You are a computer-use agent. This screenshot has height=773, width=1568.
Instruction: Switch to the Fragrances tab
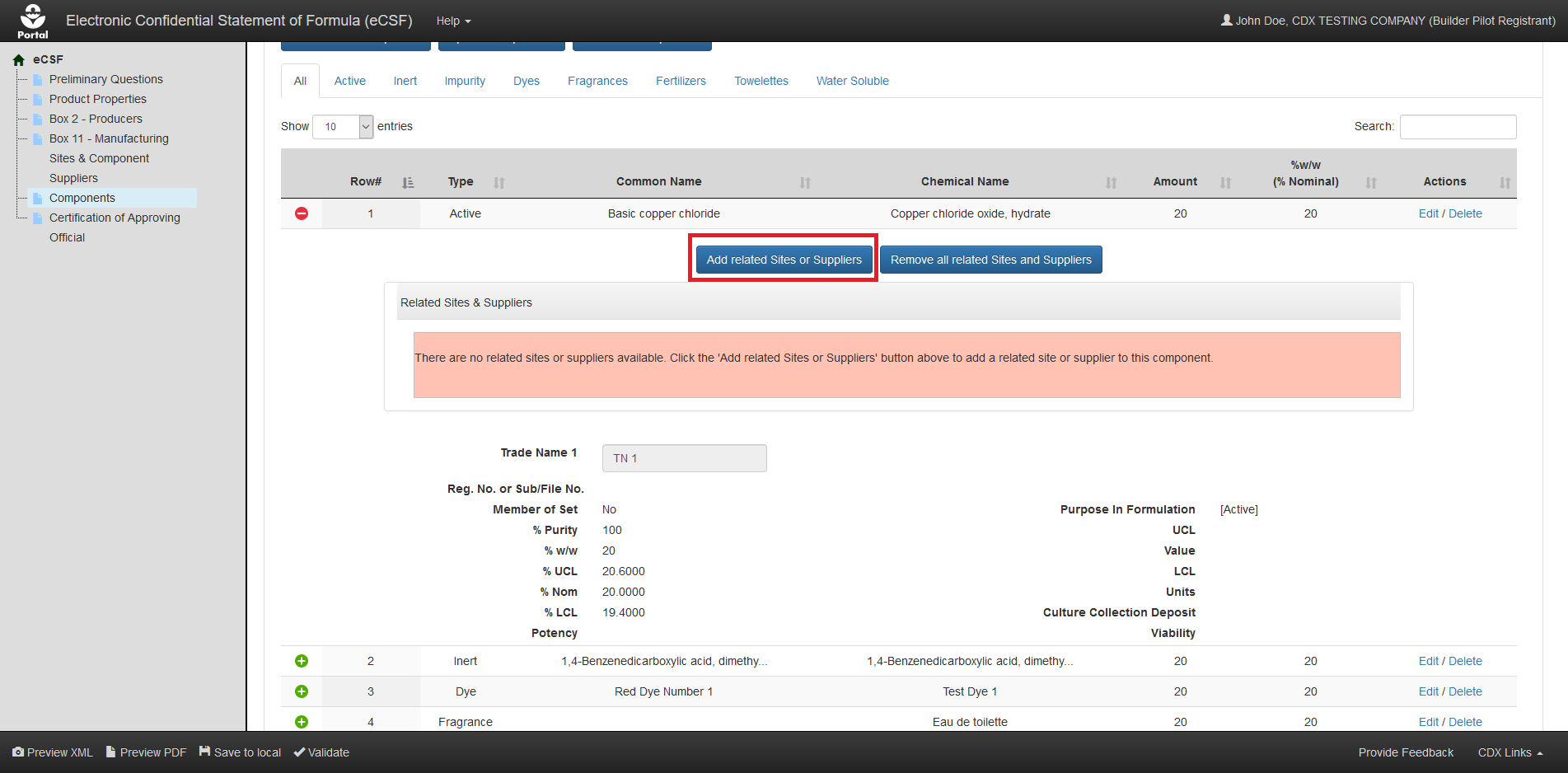pyautogui.click(x=597, y=81)
